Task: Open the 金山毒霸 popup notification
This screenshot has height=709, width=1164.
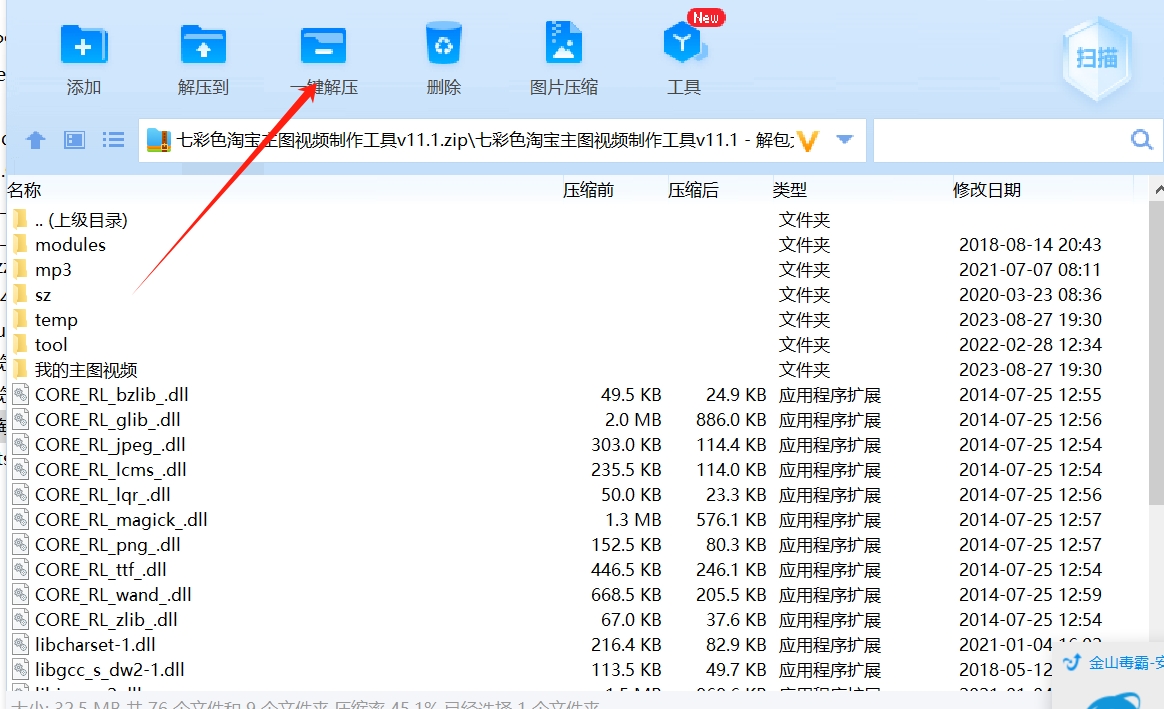Action: [1109, 676]
